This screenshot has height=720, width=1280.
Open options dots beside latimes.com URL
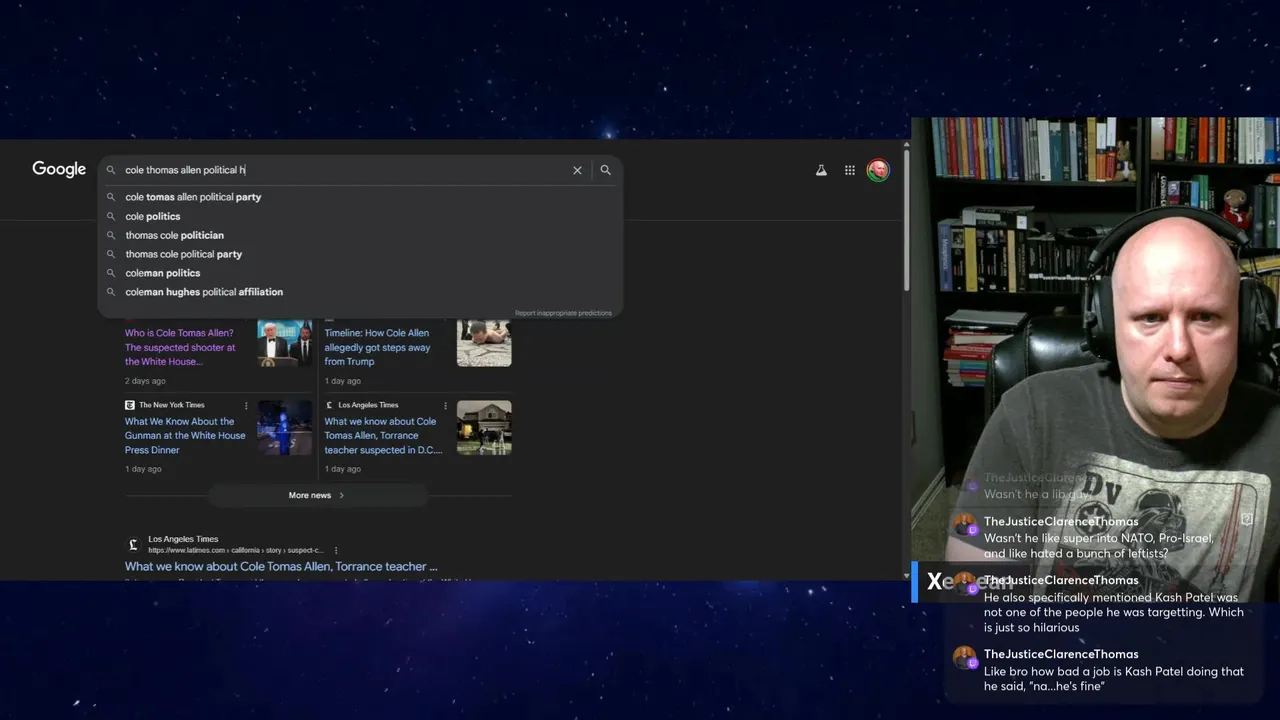point(336,550)
